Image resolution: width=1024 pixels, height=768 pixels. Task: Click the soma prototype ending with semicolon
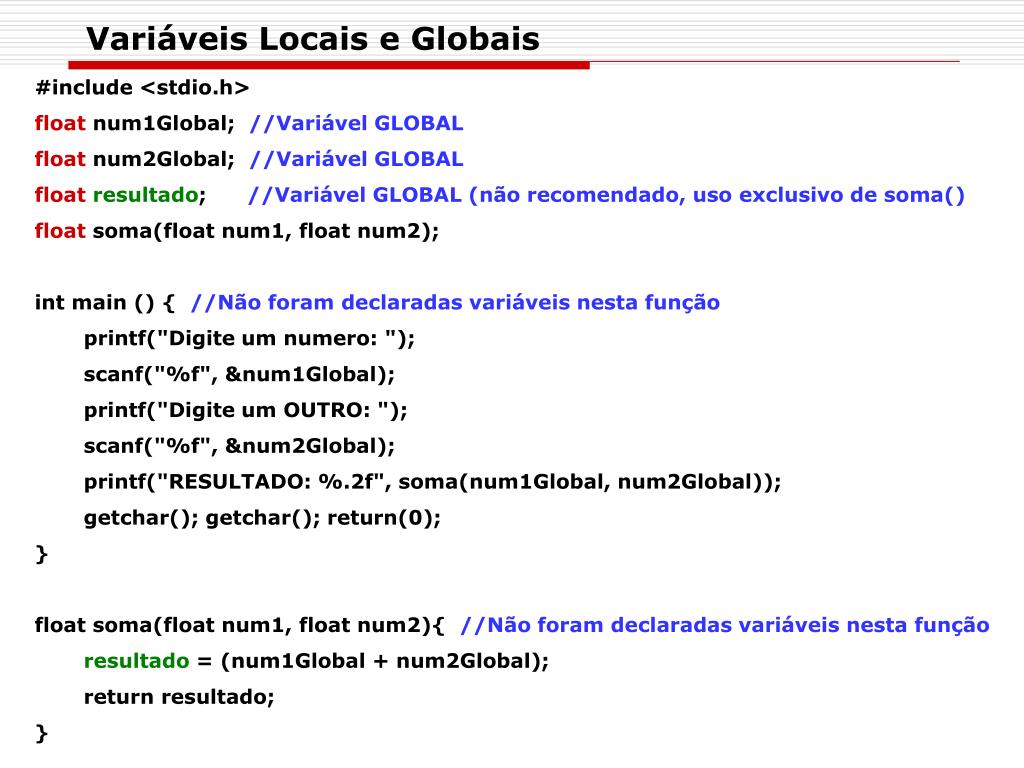tap(237, 231)
